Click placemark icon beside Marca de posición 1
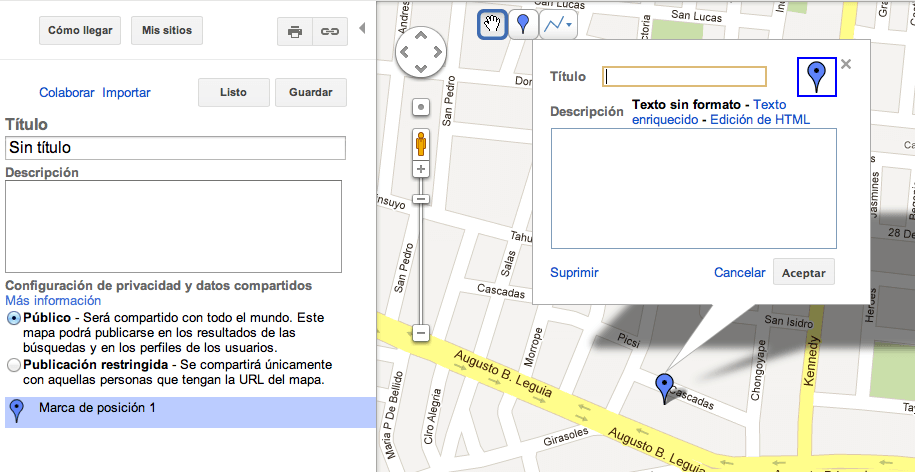This screenshot has width=915, height=472. pyautogui.click(x=18, y=411)
